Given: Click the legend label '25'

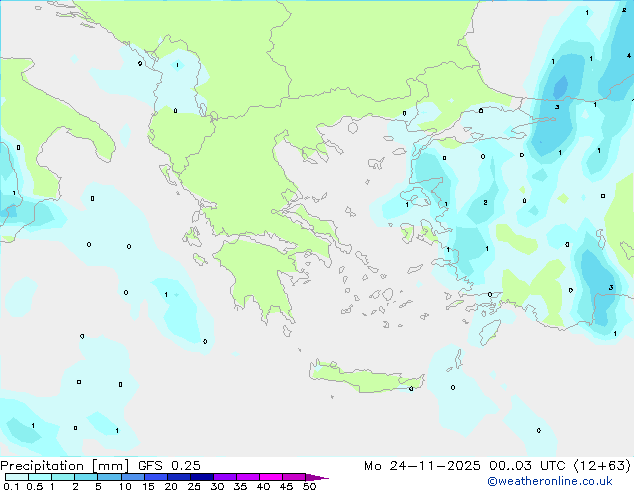Looking at the screenshot, I should click(194, 486).
